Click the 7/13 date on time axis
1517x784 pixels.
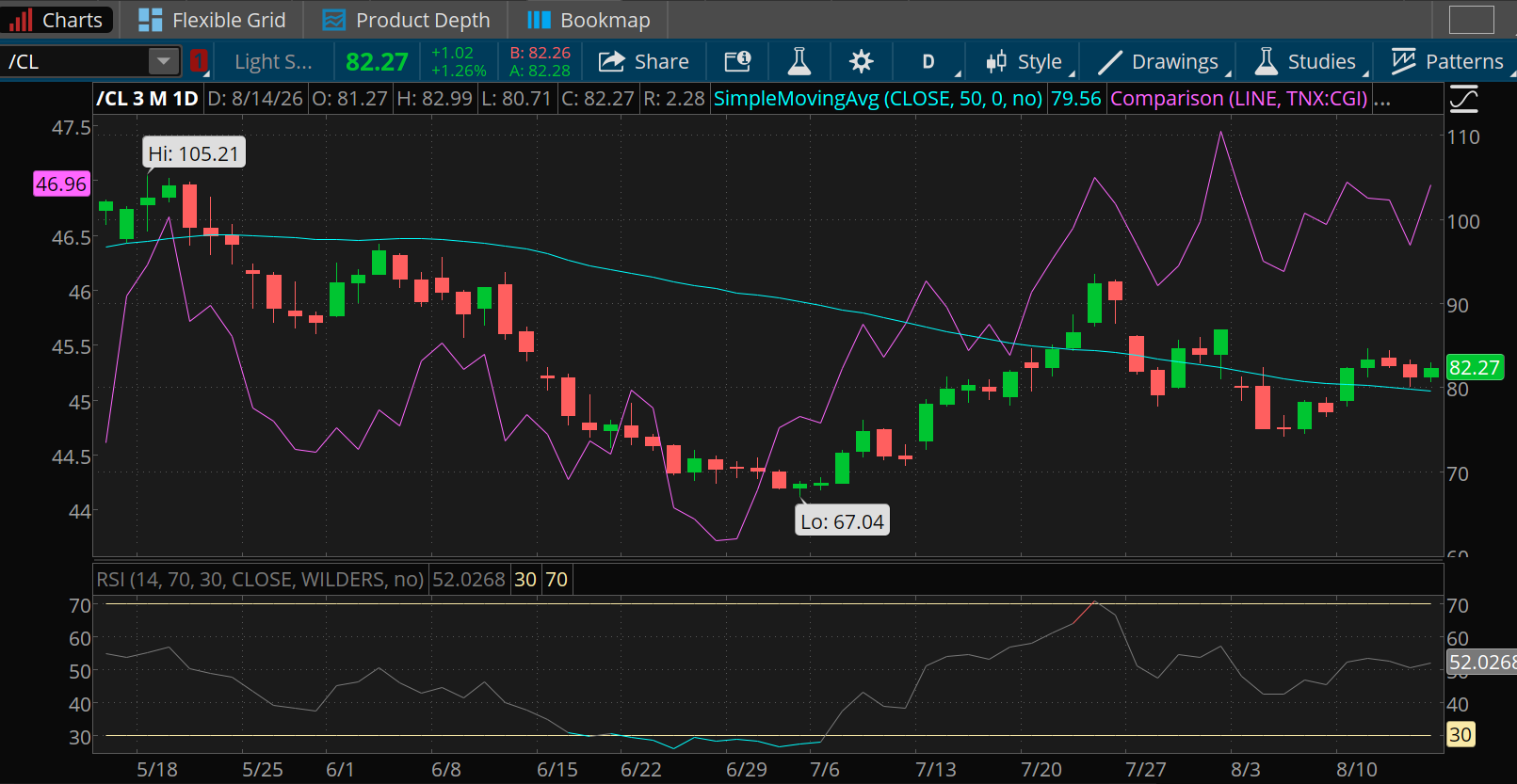(x=936, y=769)
